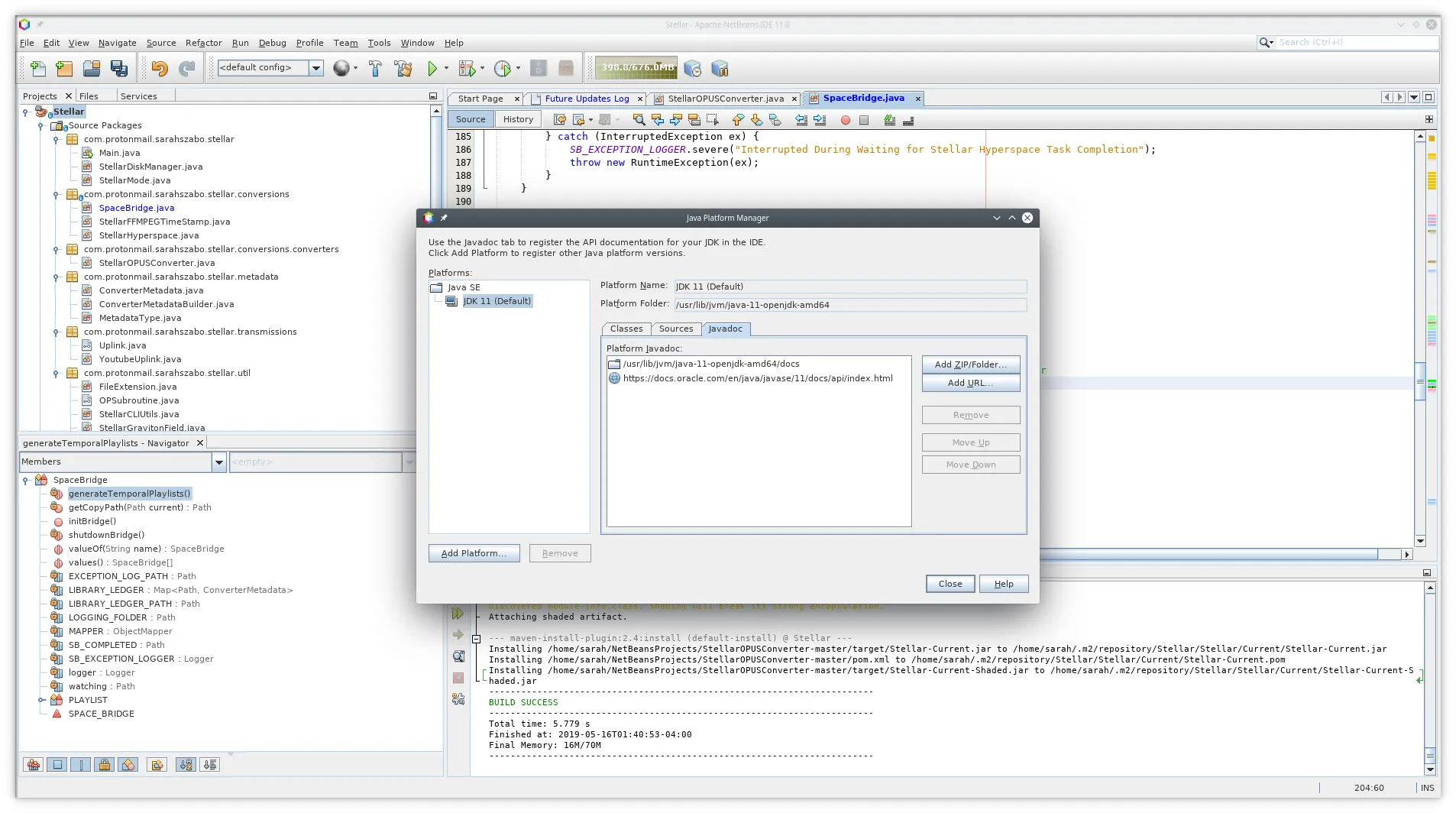This screenshot has width=1456, height=813.
Task: Click the Undo arrow in the main toolbar
Action: [159, 69]
